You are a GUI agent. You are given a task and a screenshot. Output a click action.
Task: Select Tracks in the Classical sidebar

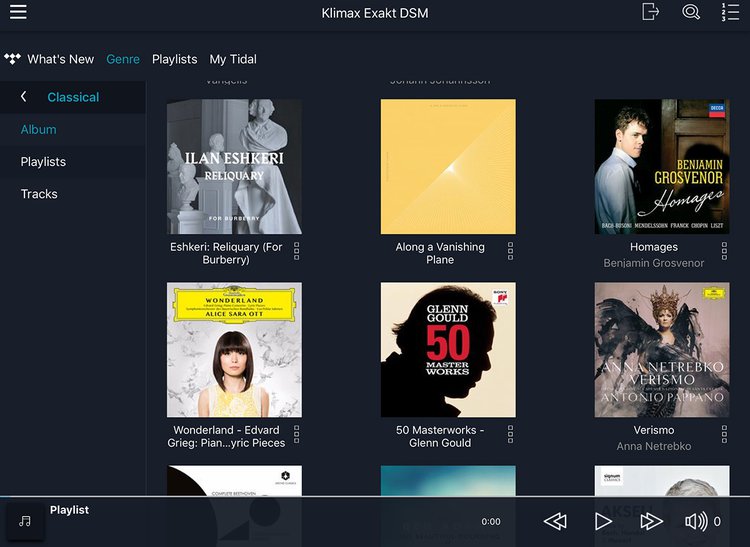tap(39, 194)
